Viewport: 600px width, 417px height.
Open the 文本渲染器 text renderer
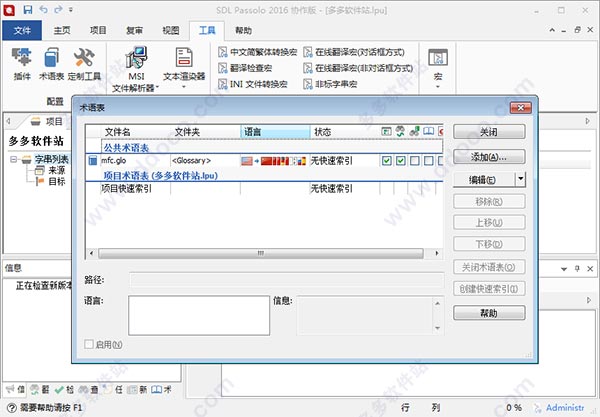coord(184,64)
